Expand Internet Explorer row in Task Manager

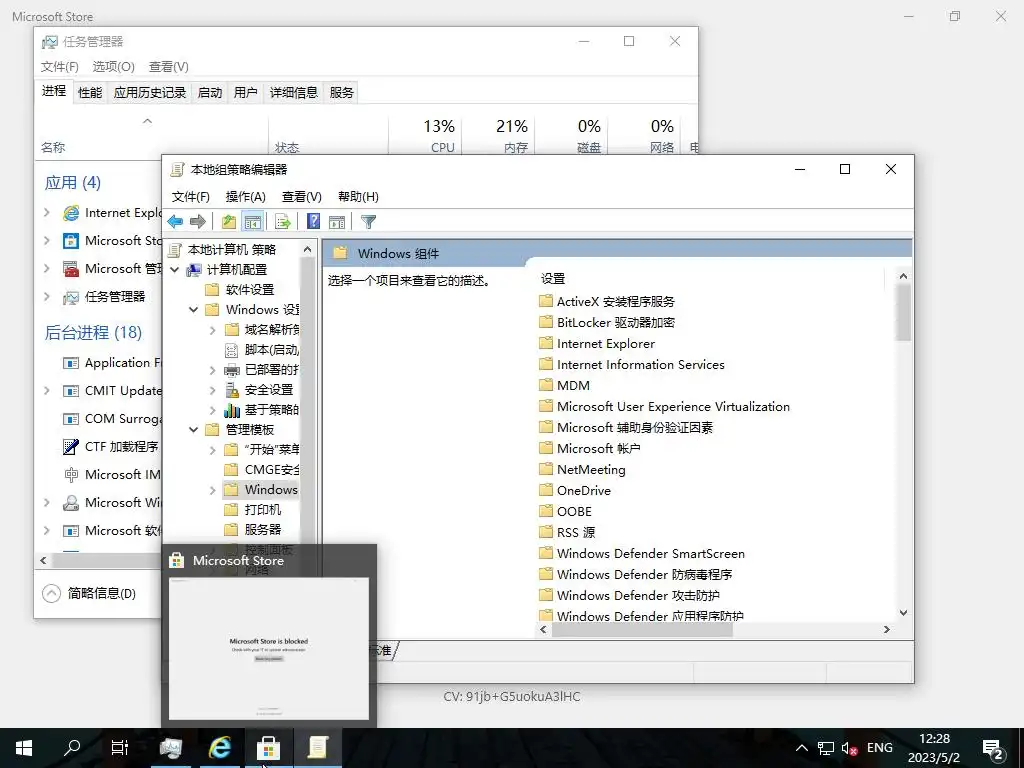point(47,212)
